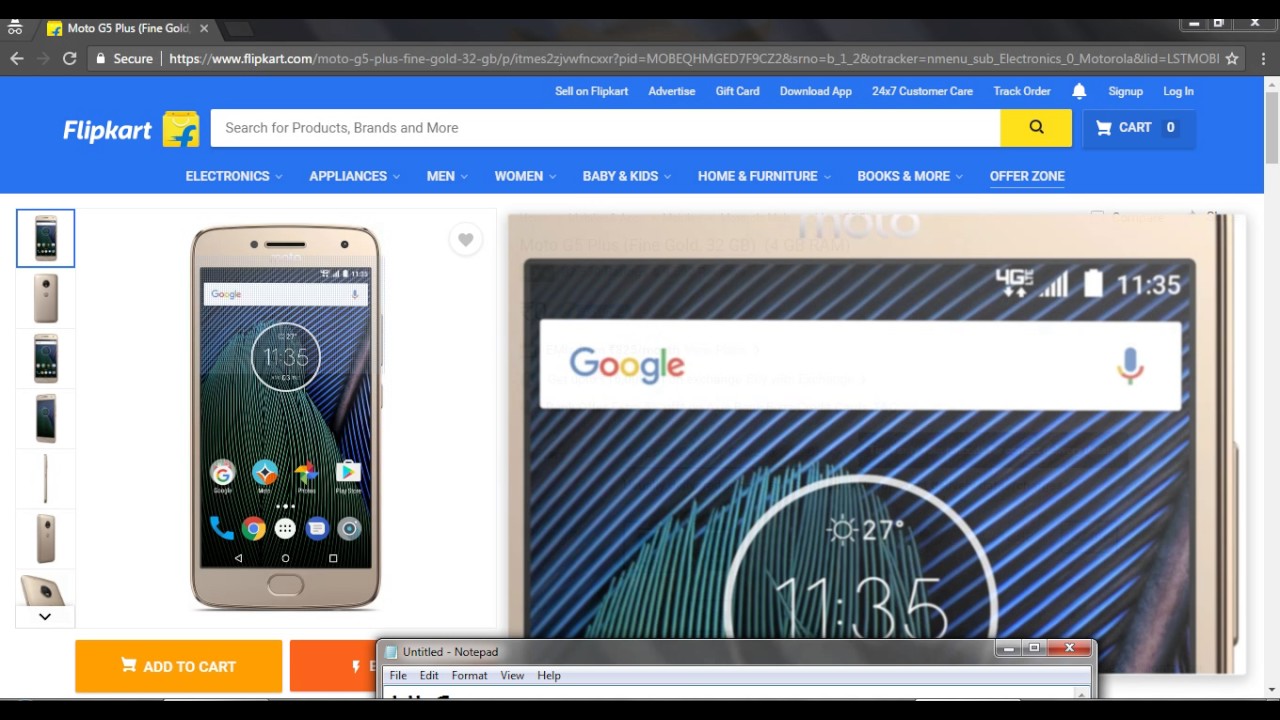Reload the page with refresh icon

click(x=69, y=59)
